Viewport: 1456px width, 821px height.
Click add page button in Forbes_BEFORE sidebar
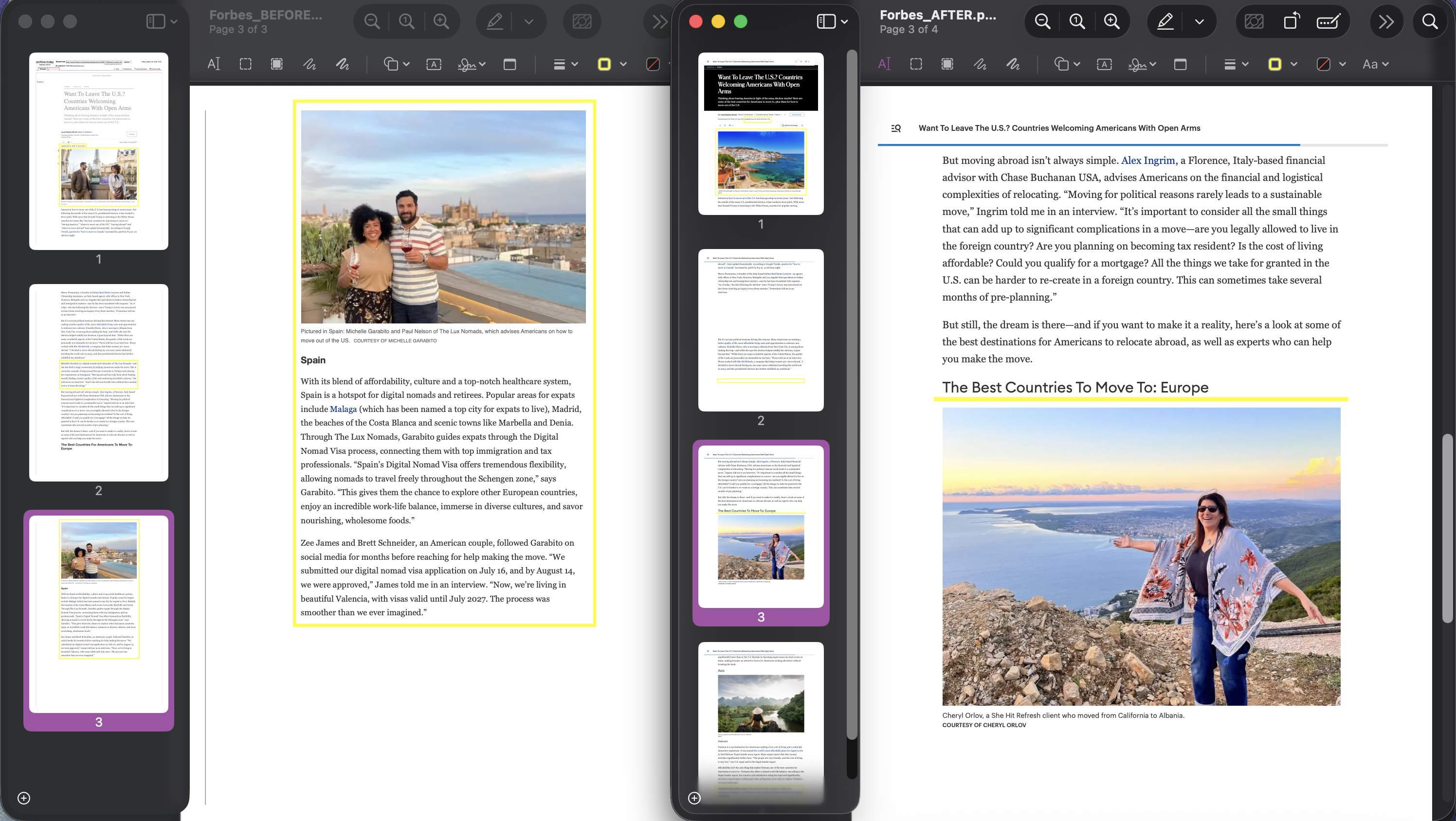(x=24, y=798)
